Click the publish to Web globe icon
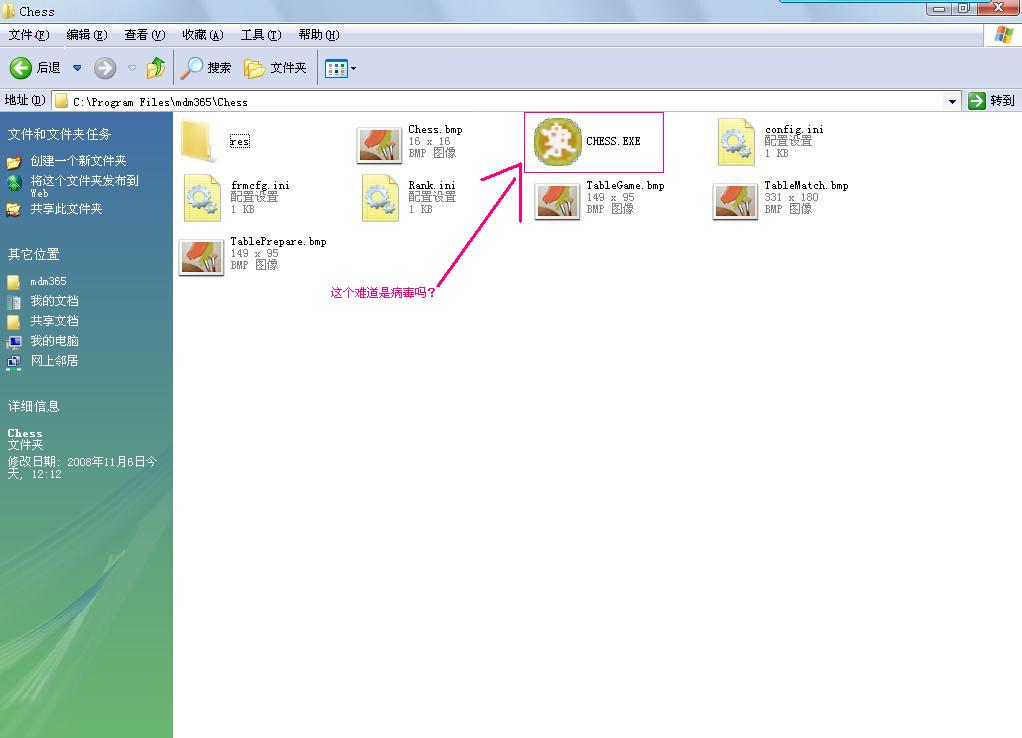The height and width of the screenshot is (738, 1022). pos(14,183)
